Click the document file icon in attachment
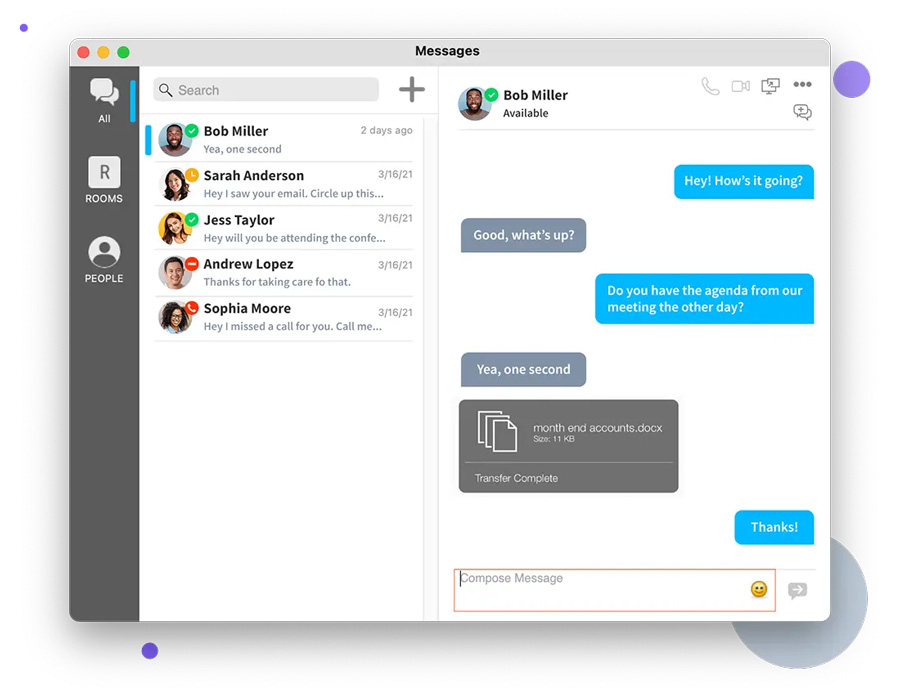This screenshot has width=900, height=695. (497, 431)
